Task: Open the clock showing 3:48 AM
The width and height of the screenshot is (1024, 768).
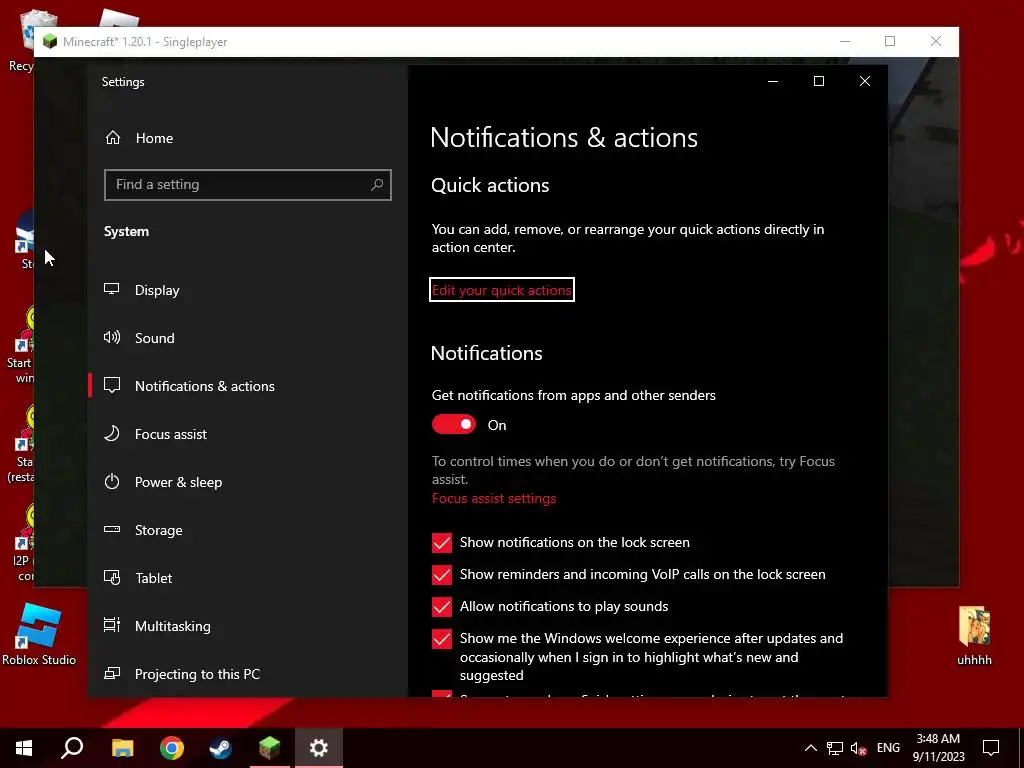Action: 938,748
